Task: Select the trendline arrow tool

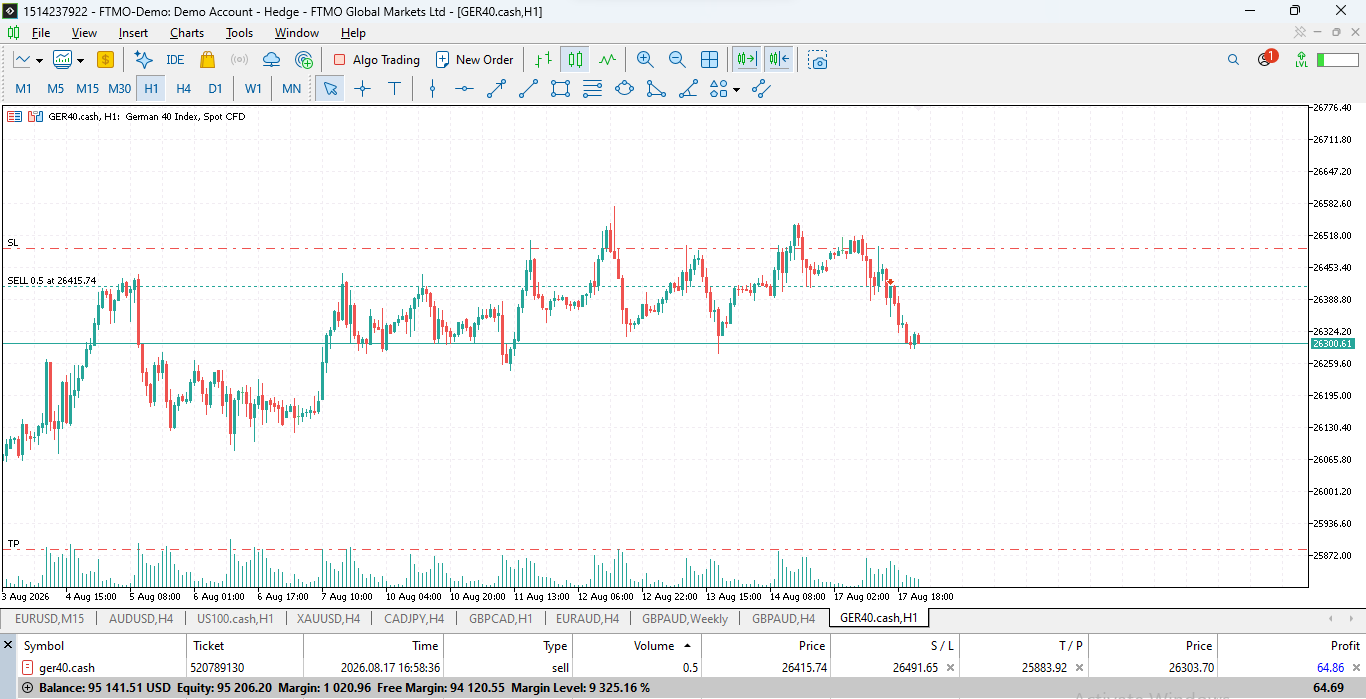Action: [x=496, y=89]
